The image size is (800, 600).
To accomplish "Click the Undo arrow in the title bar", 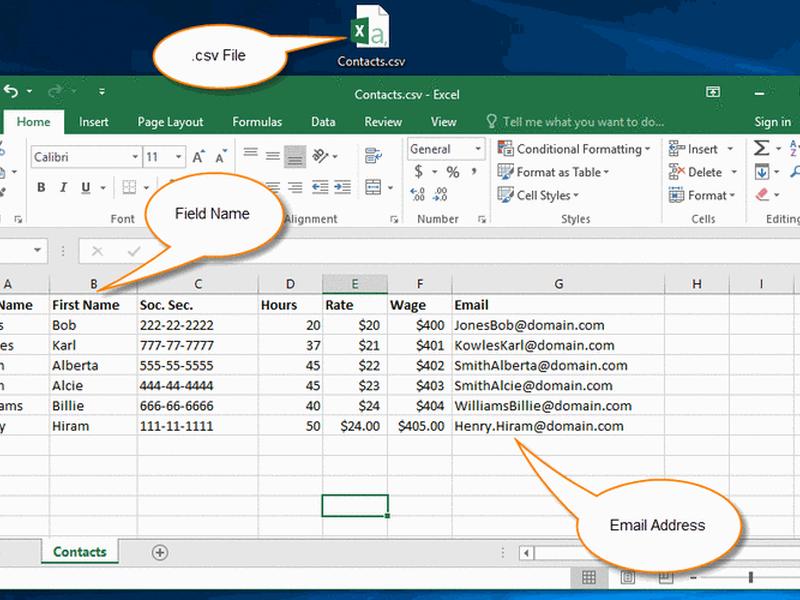I will tap(11, 91).
